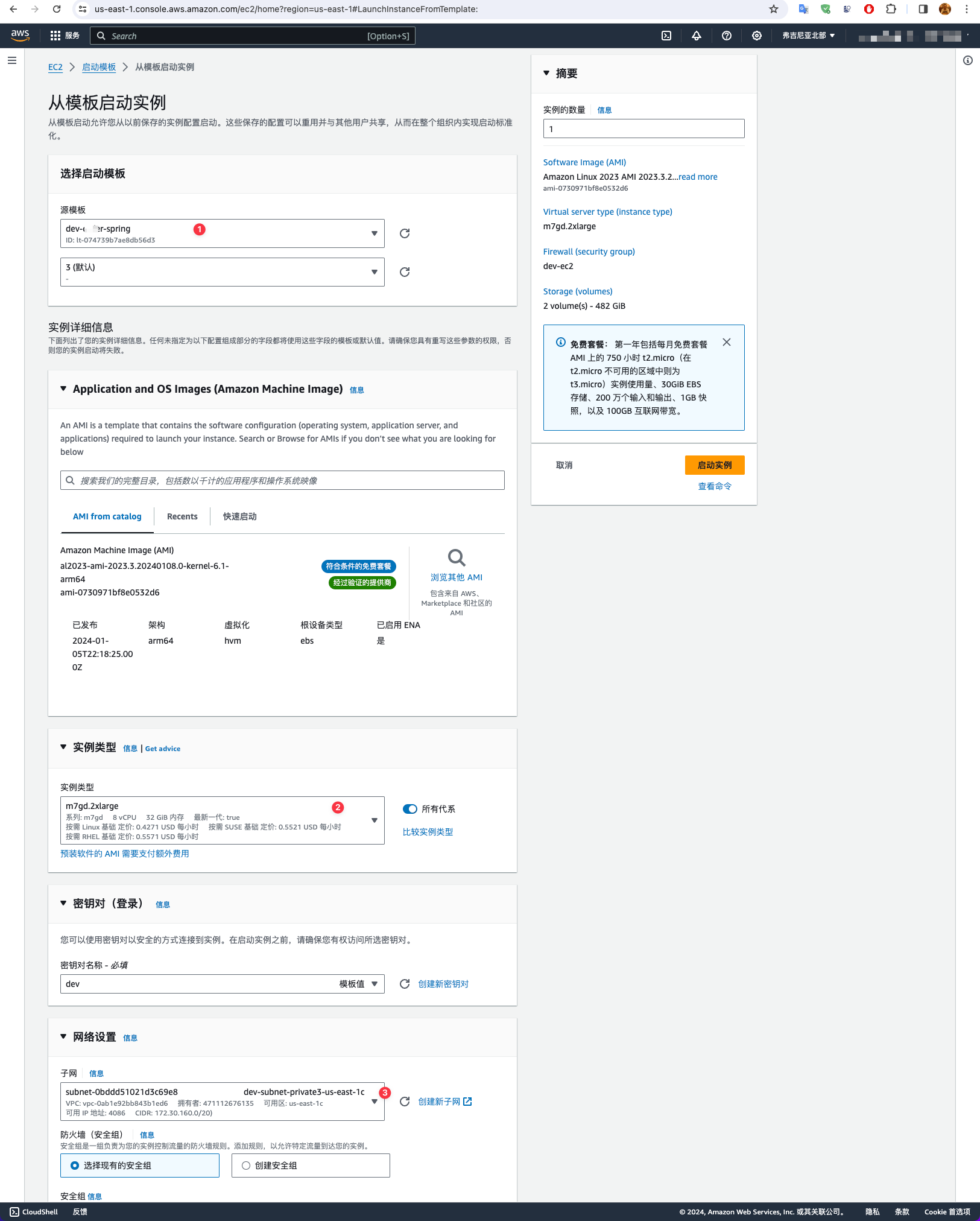
Task: Click the 启动实例 launch button
Action: [x=715, y=465]
